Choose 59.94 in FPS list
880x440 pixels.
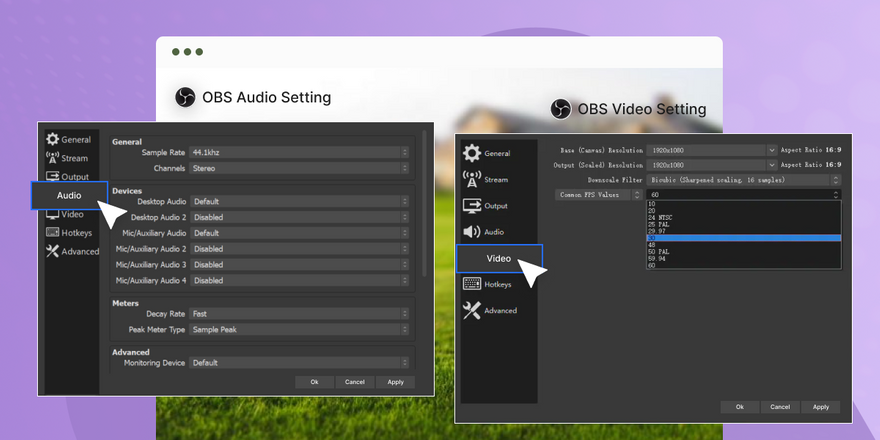pyautogui.click(x=744, y=259)
